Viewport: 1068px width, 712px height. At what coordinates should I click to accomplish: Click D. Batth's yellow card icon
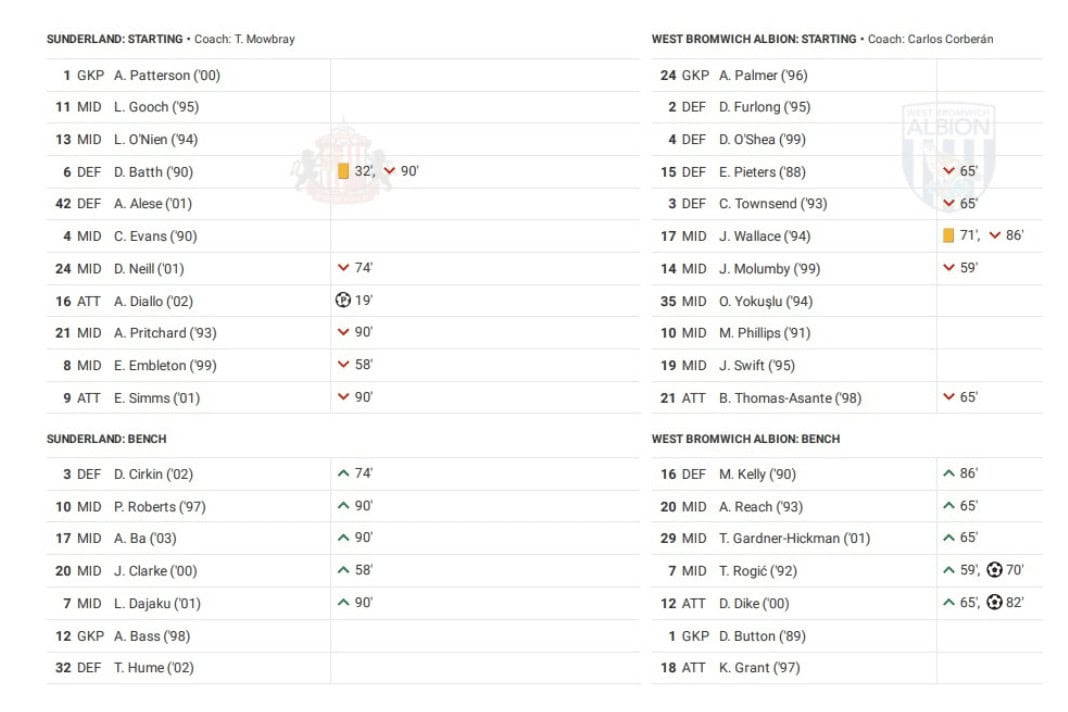click(x=343, y=171)
